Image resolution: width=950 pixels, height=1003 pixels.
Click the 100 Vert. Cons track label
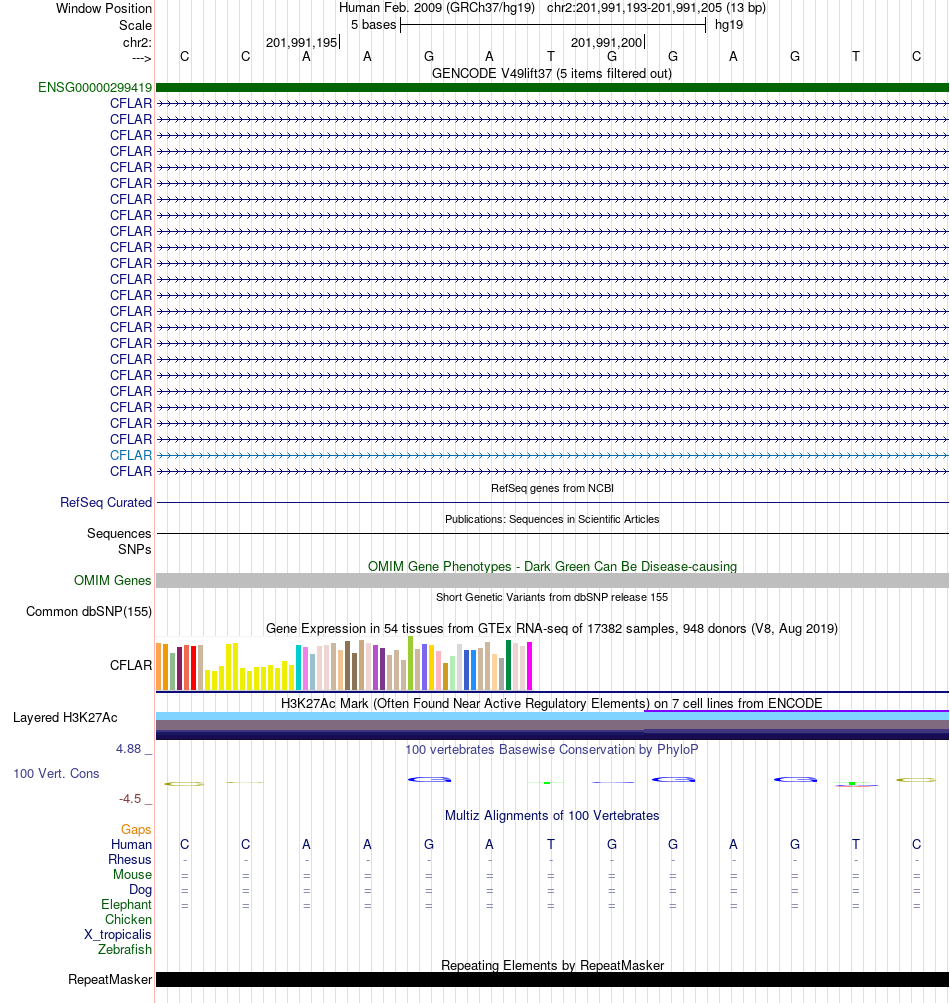click(x=56, y=774)
